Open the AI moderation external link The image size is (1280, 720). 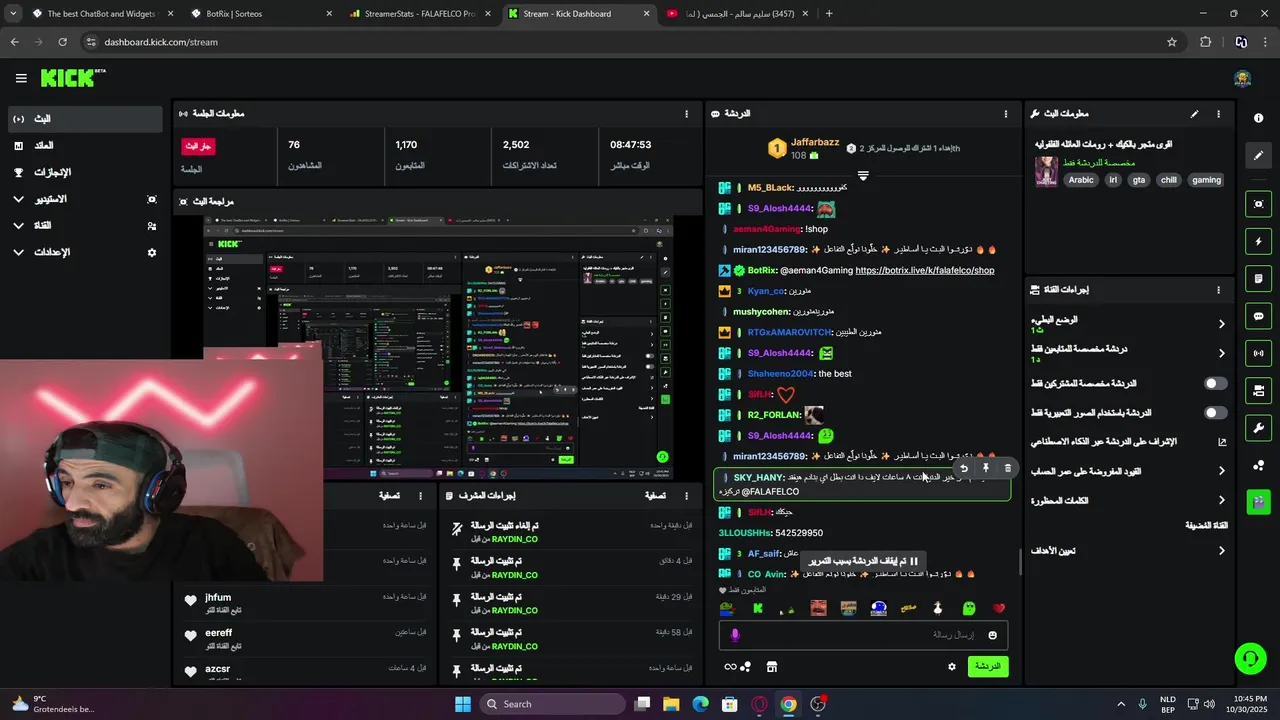(1222, 442)
